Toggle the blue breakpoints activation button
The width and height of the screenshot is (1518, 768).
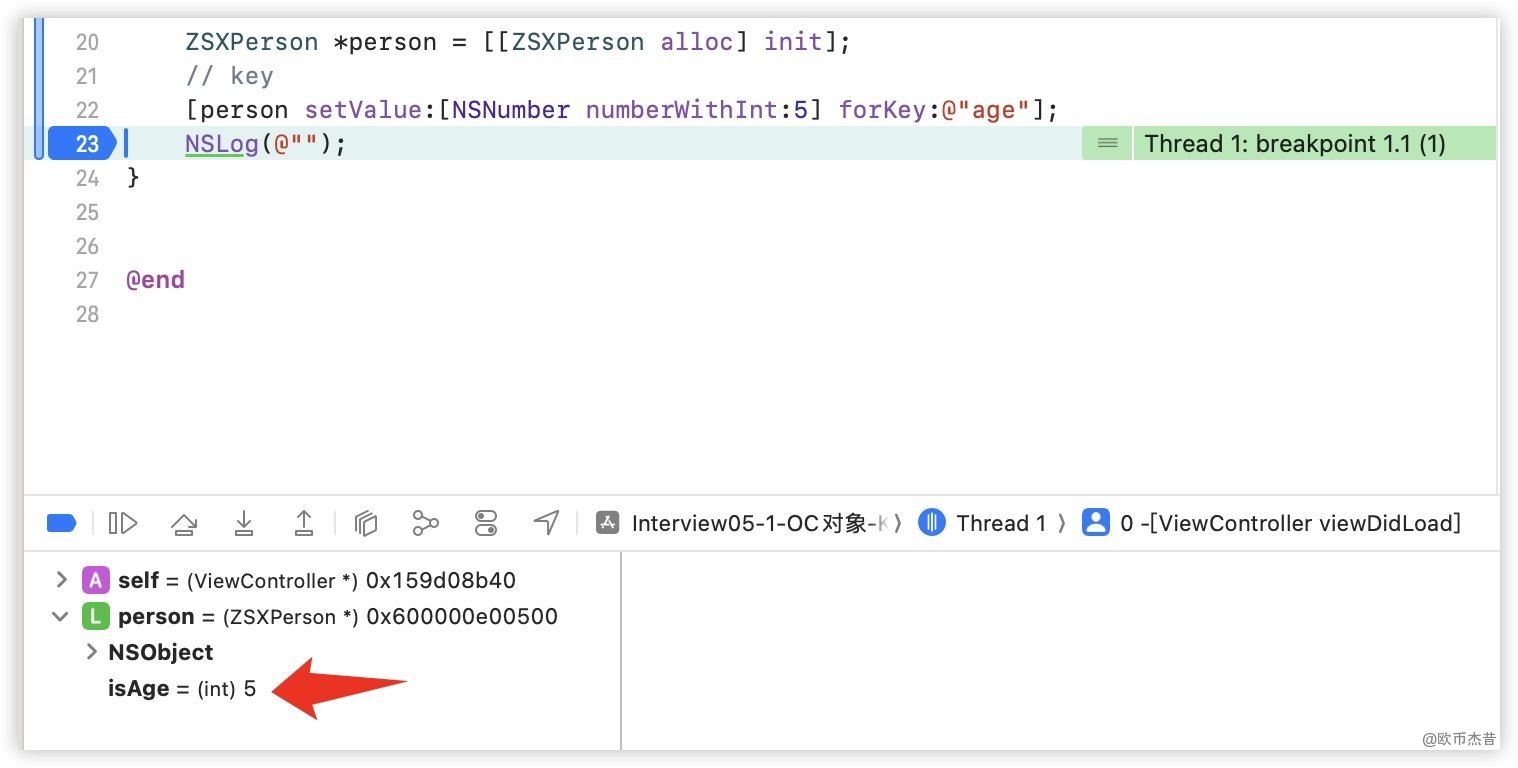tap(61, 523)
